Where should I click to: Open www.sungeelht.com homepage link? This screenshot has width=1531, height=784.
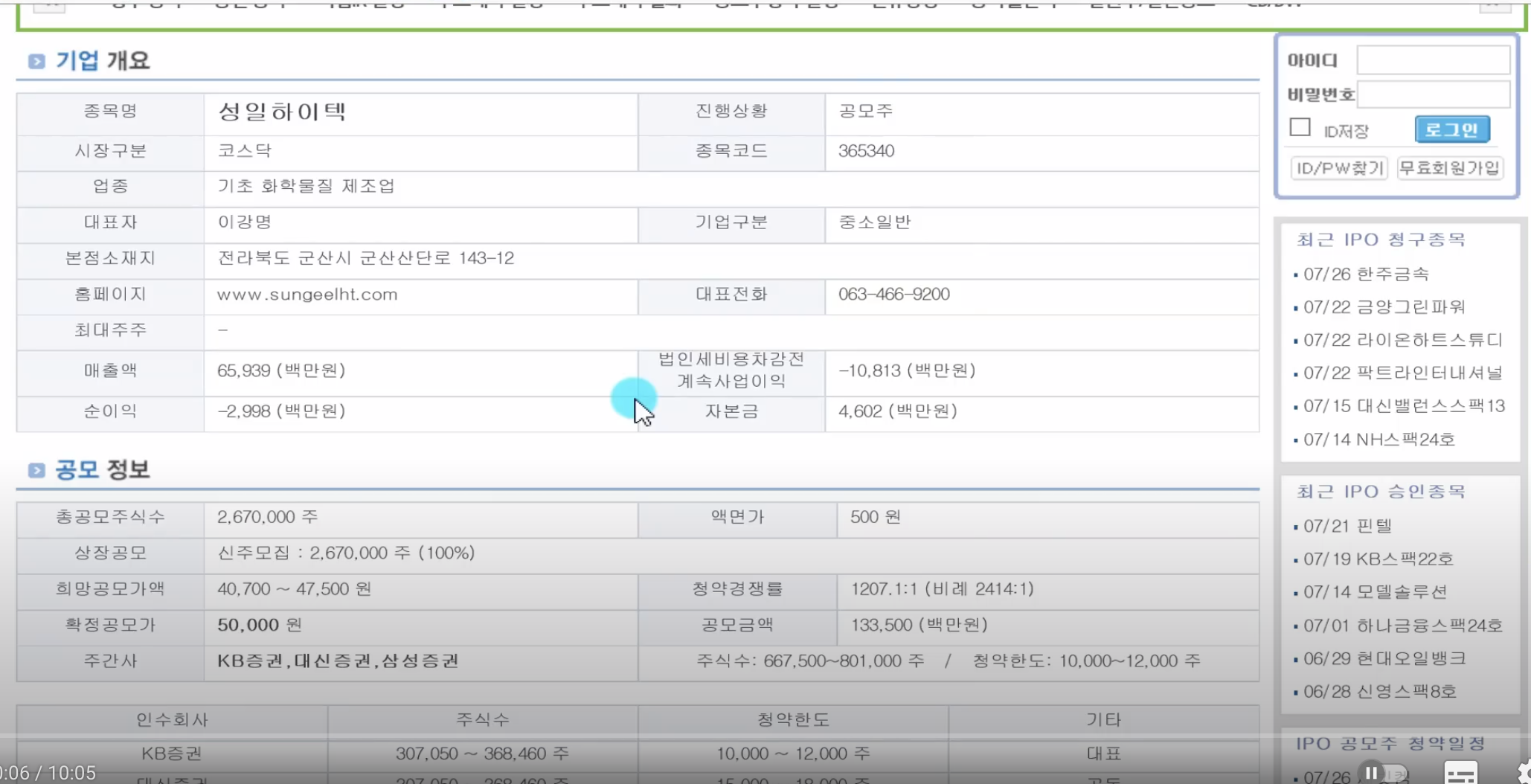pos(307,295)
